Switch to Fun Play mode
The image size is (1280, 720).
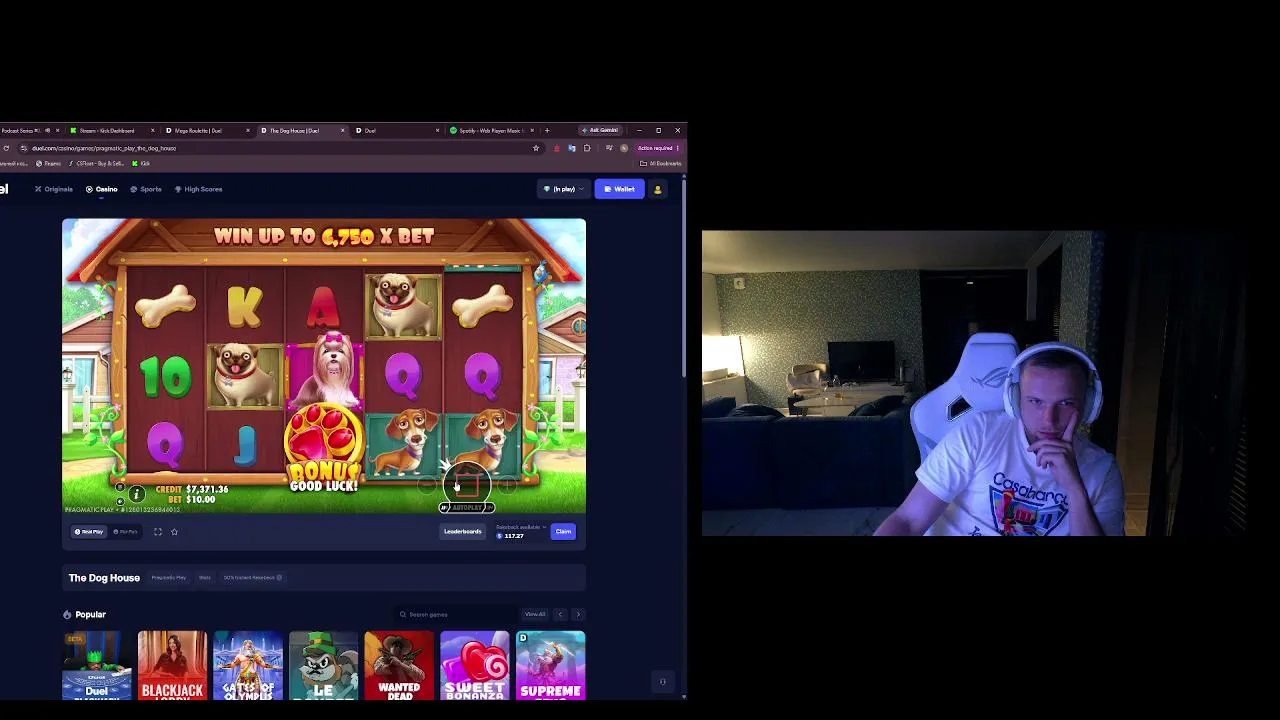coord(126,532)
